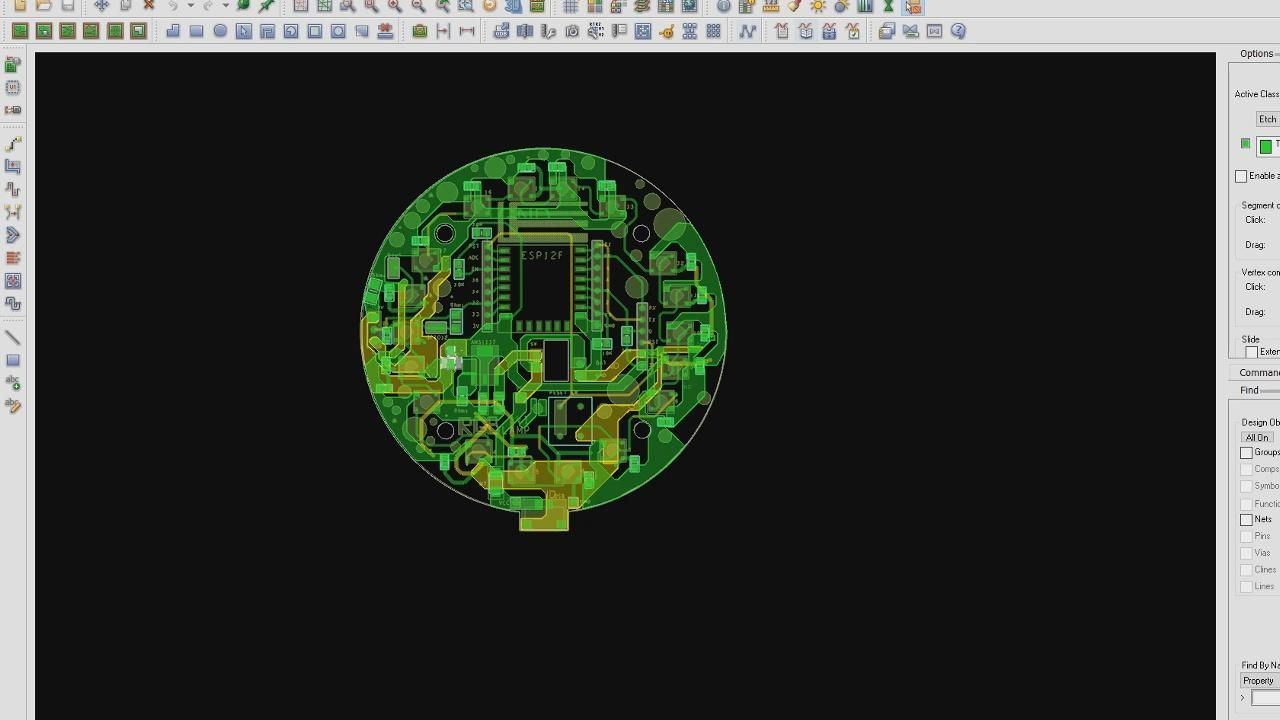1280x720 pixels.
Task: Select the add line tool in sidebar
Action: [13, 338]
